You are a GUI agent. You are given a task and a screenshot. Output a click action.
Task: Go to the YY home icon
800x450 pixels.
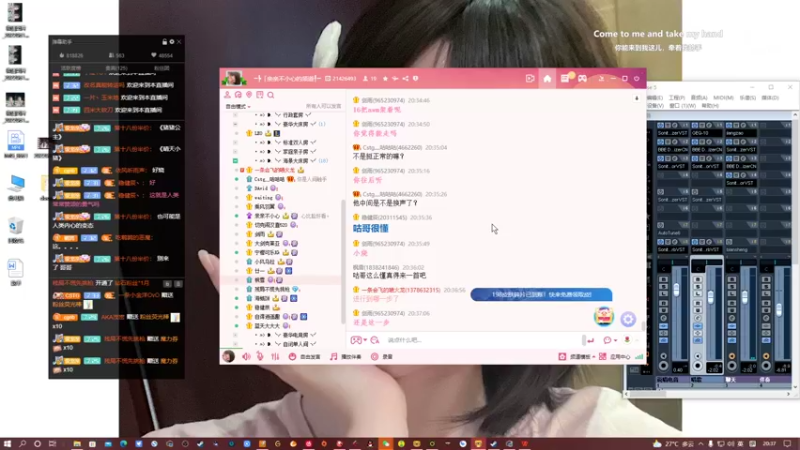click(547, 79)
